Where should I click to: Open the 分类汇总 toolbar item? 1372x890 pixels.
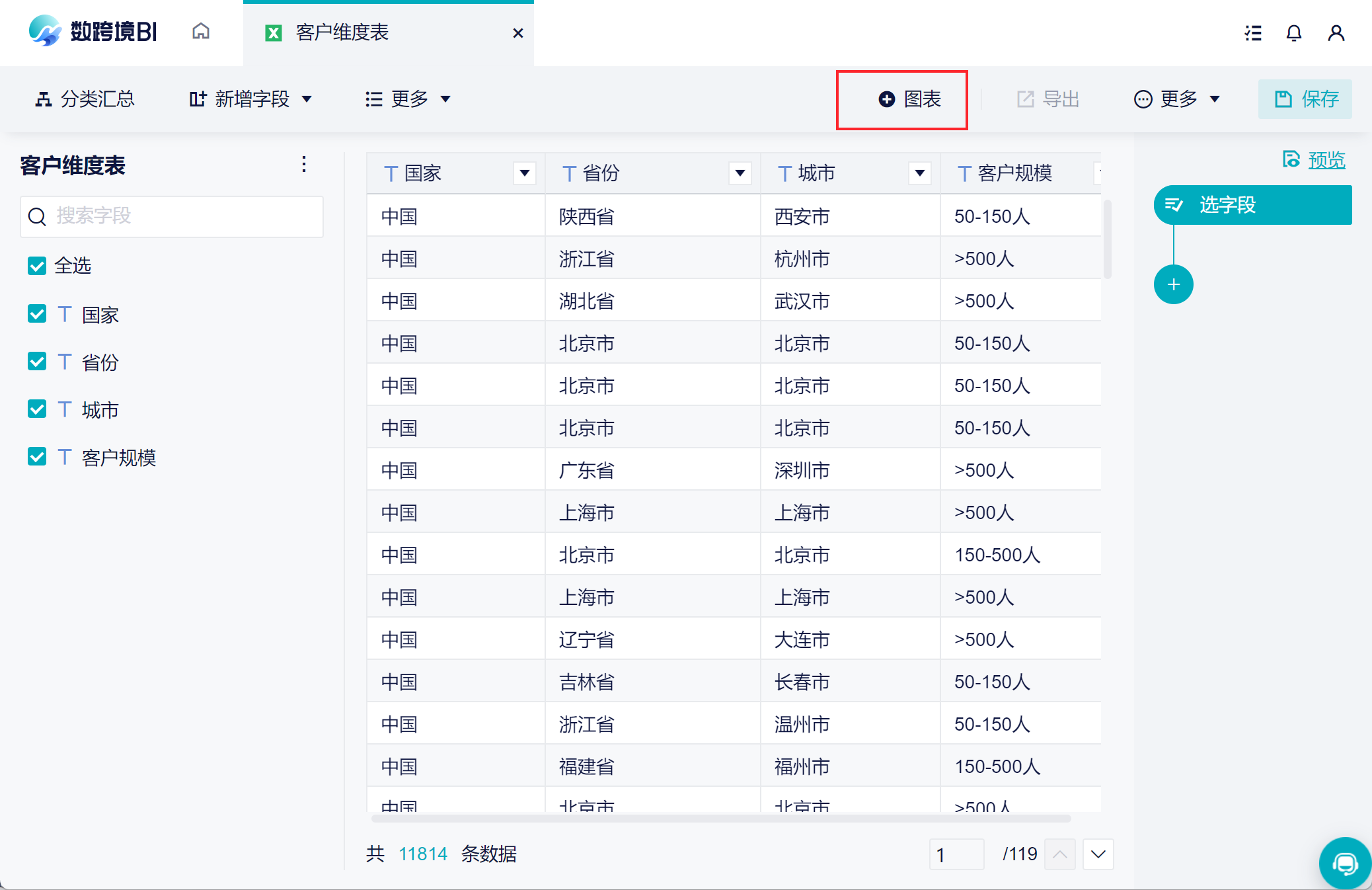pos(85,99)
